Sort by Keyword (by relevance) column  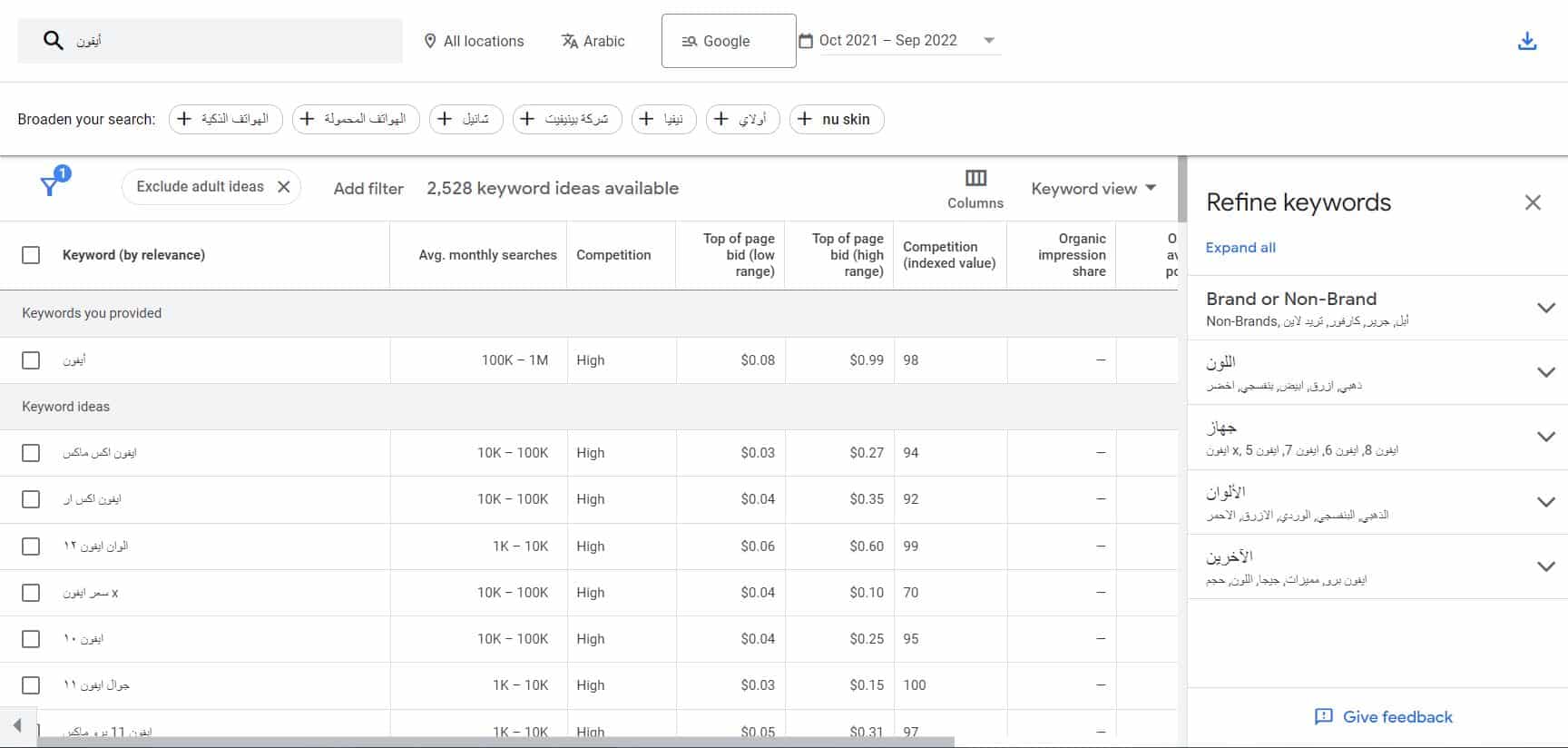pos(133,255)
